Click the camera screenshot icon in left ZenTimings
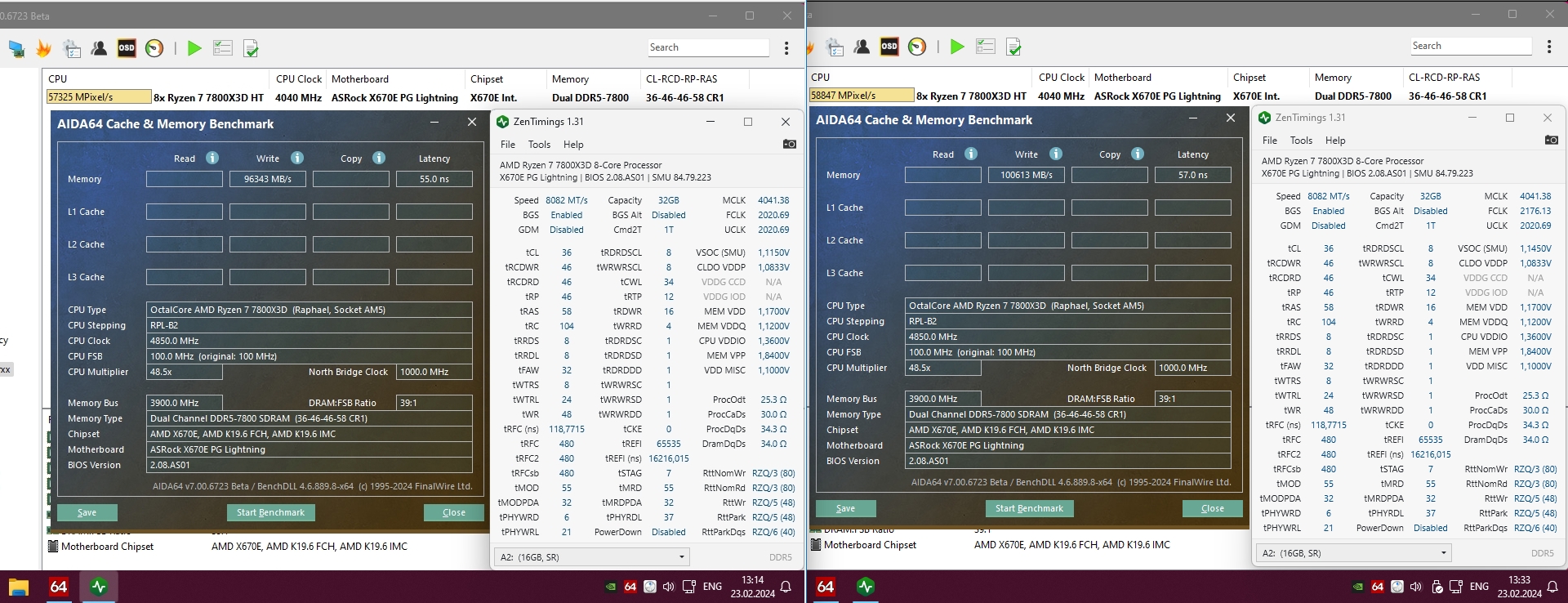Viewport: 1568px width, 603px height. click(x=789, y=144)
